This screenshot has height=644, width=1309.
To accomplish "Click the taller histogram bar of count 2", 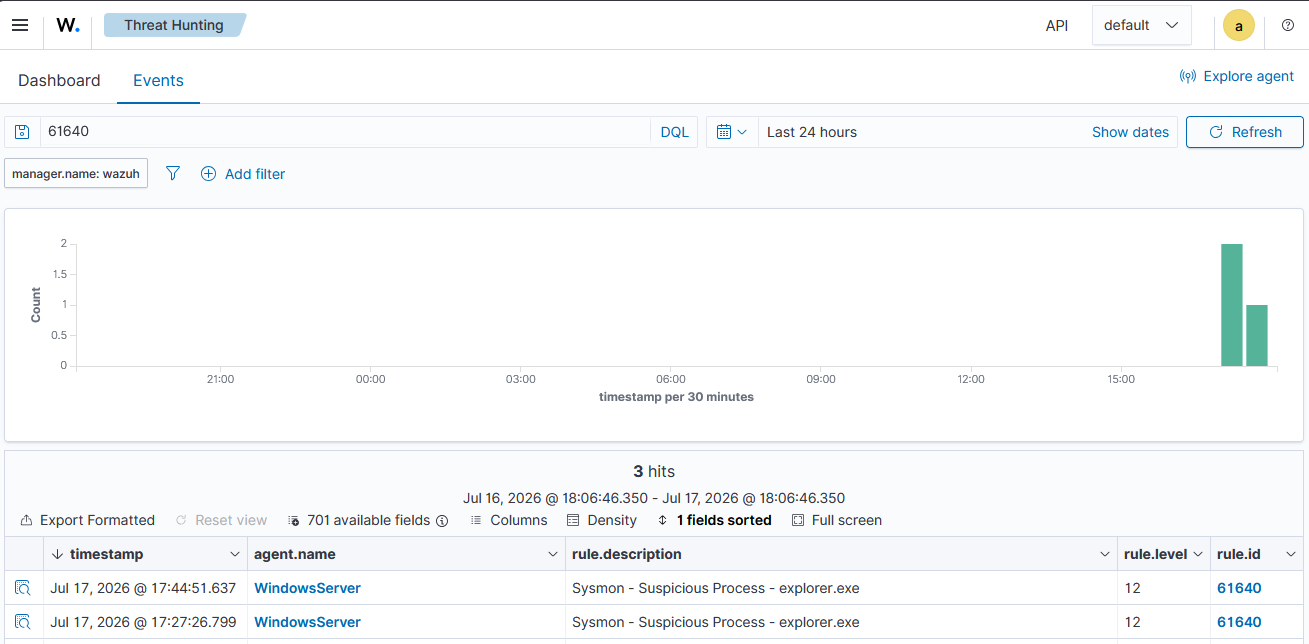I will (1231, 305).
